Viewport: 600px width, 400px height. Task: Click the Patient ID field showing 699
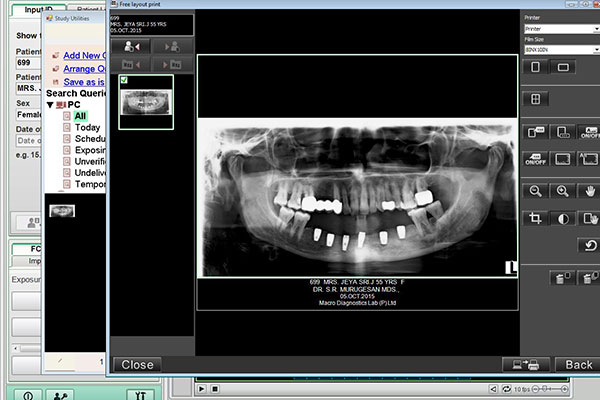29,63
